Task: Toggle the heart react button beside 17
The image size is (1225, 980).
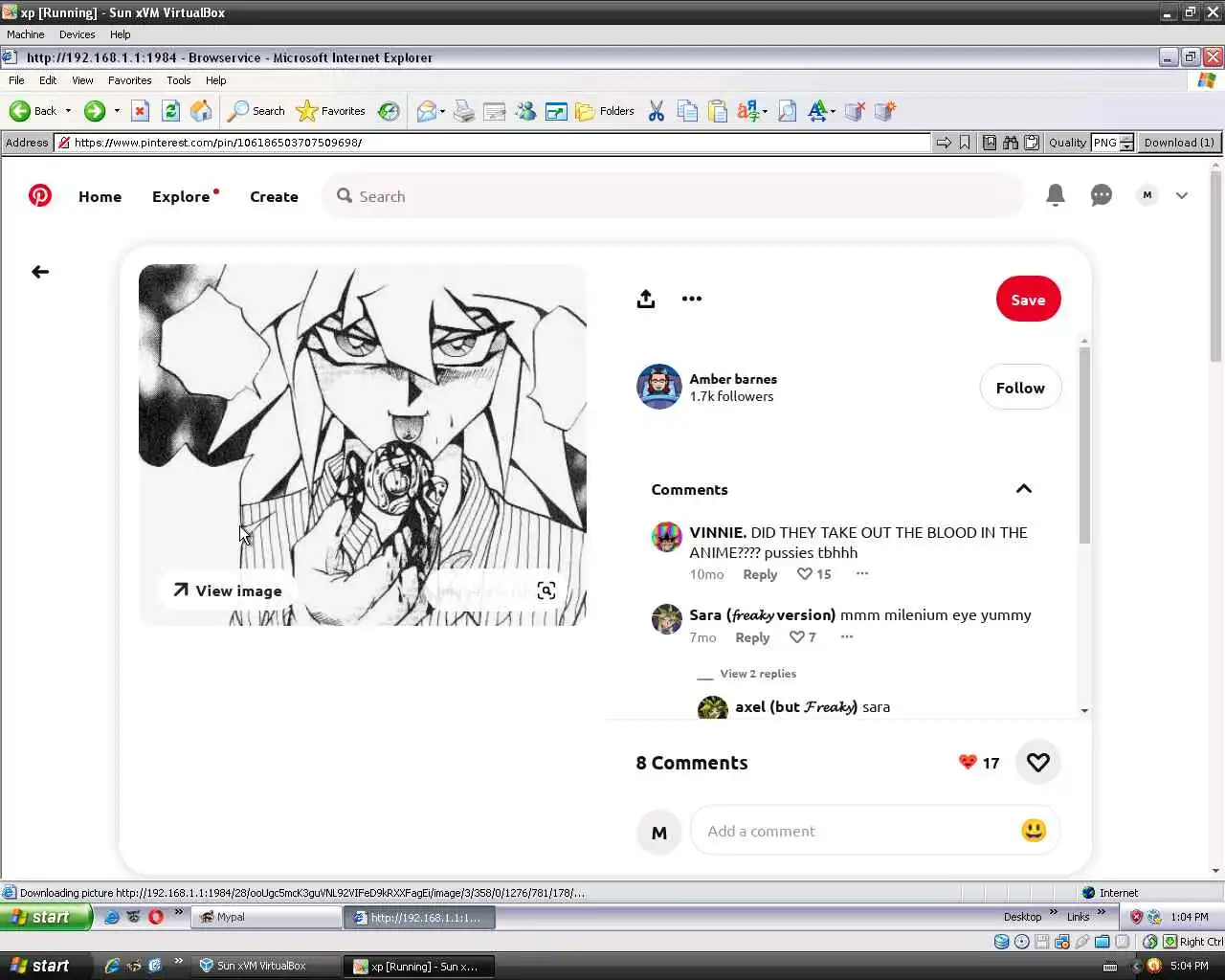Action: click(x=1038, y=763)
